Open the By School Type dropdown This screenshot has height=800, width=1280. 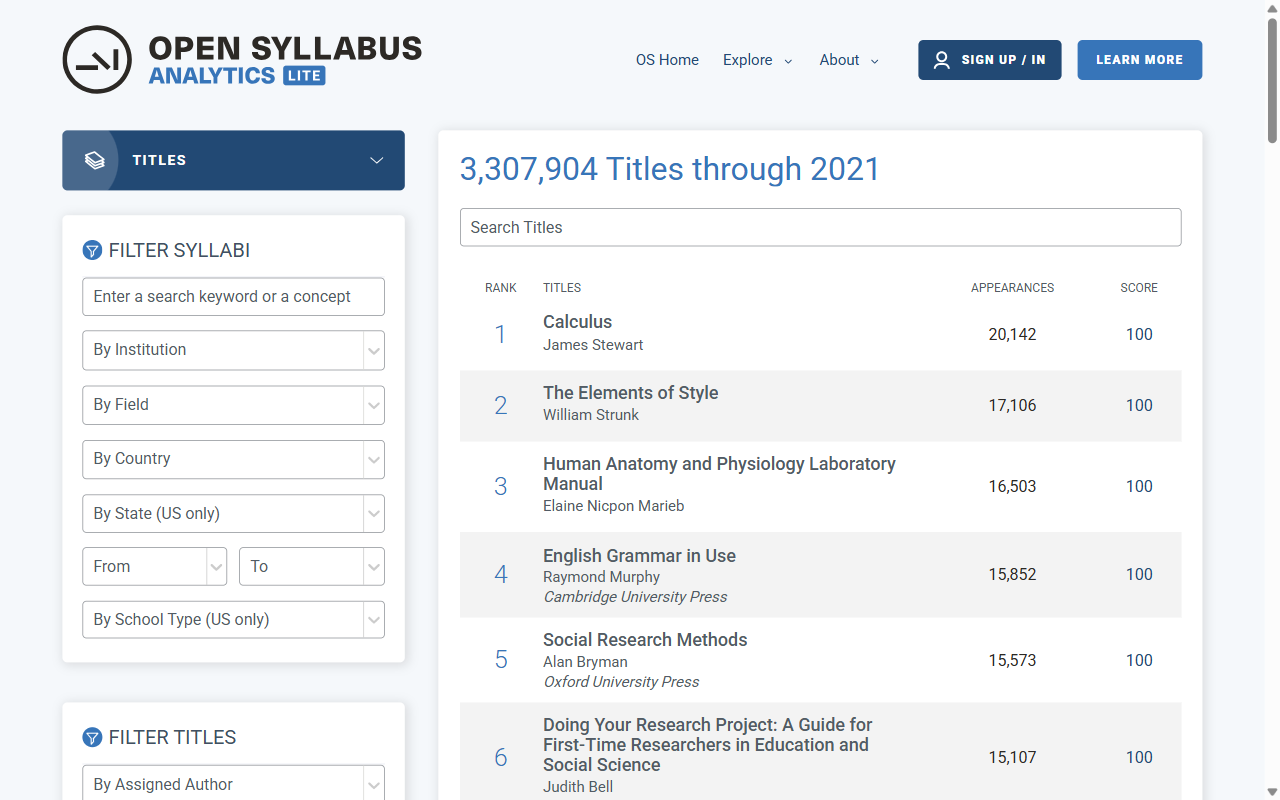click(x=233, y=620)
